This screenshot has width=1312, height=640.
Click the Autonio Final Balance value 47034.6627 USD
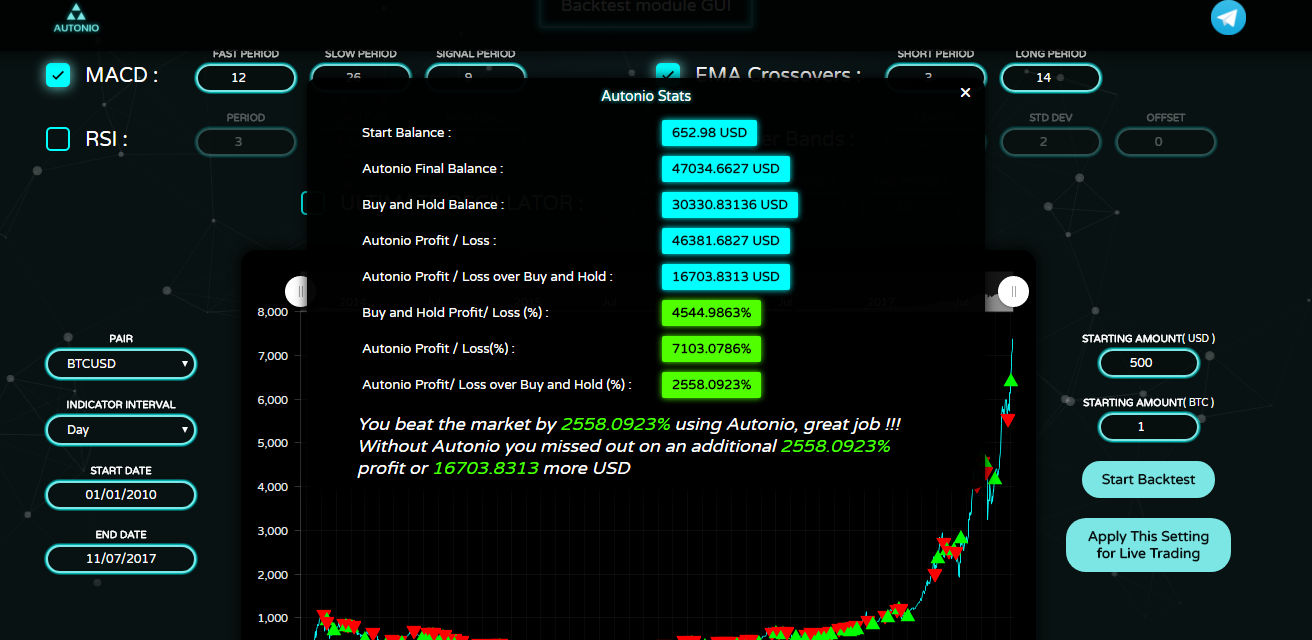pos(726,169)
